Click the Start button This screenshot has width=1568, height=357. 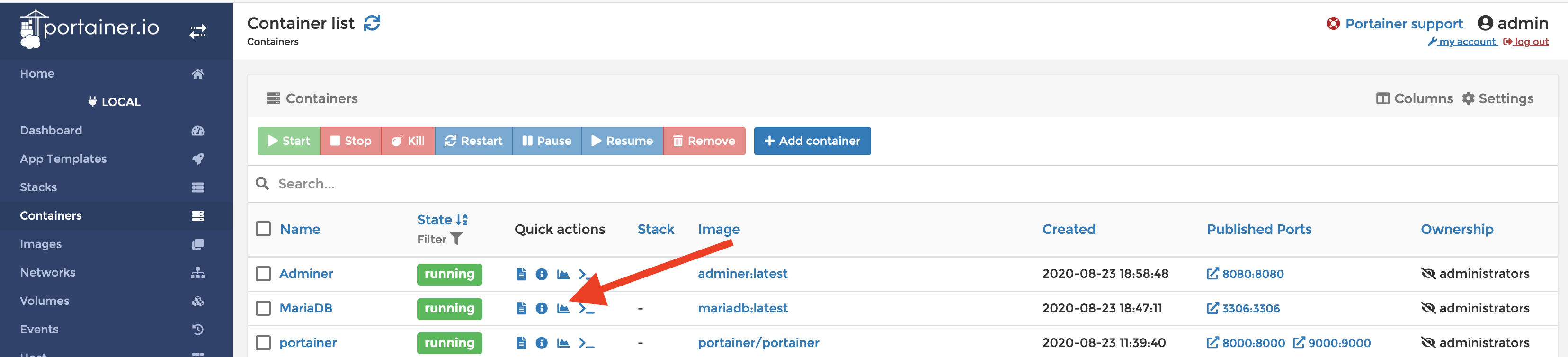click(288, 141)
